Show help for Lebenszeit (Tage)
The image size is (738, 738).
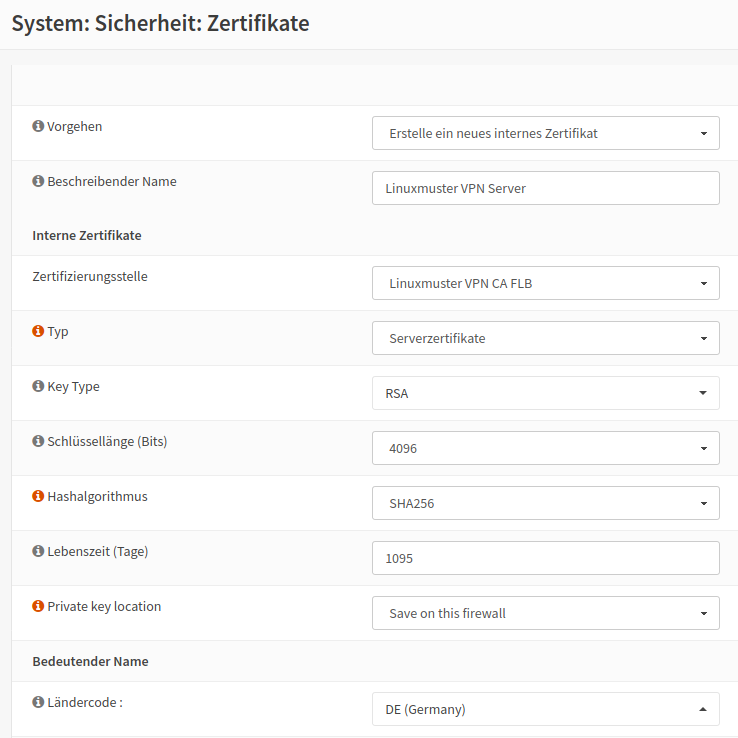(38, 551)
